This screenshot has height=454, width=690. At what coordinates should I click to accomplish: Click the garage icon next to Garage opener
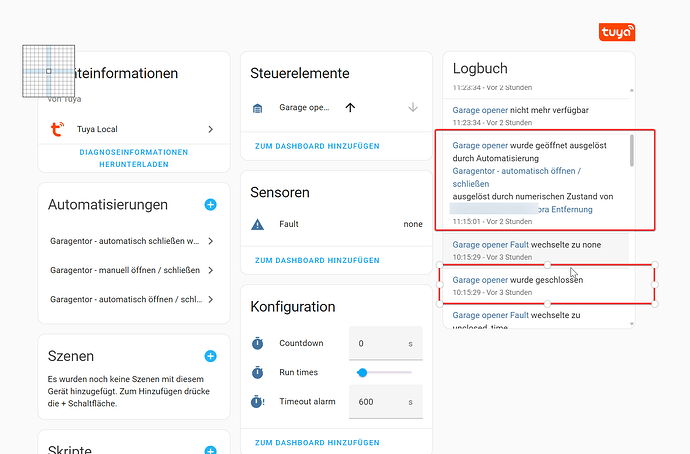coord(257,108)
